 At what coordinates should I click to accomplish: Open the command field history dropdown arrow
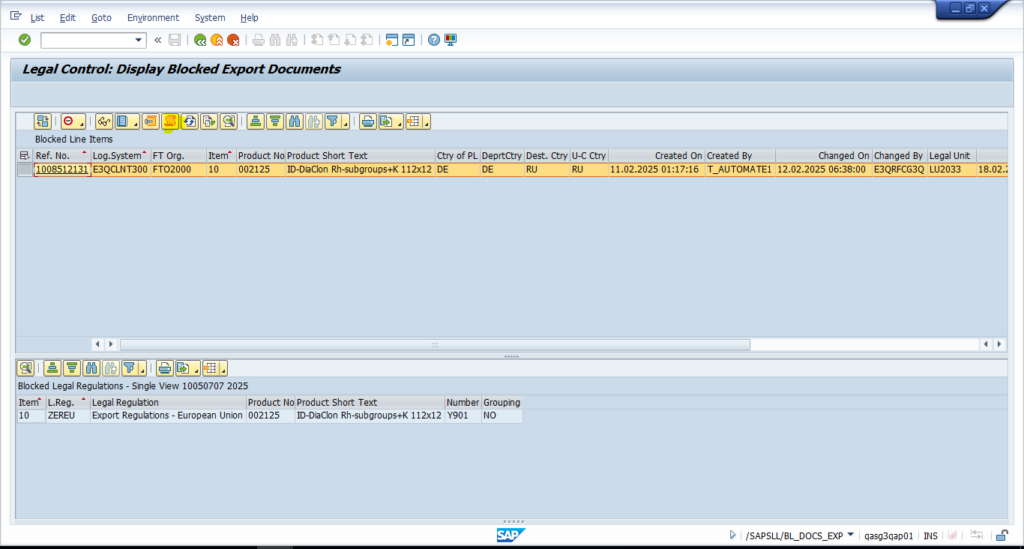tap(138, 40)
